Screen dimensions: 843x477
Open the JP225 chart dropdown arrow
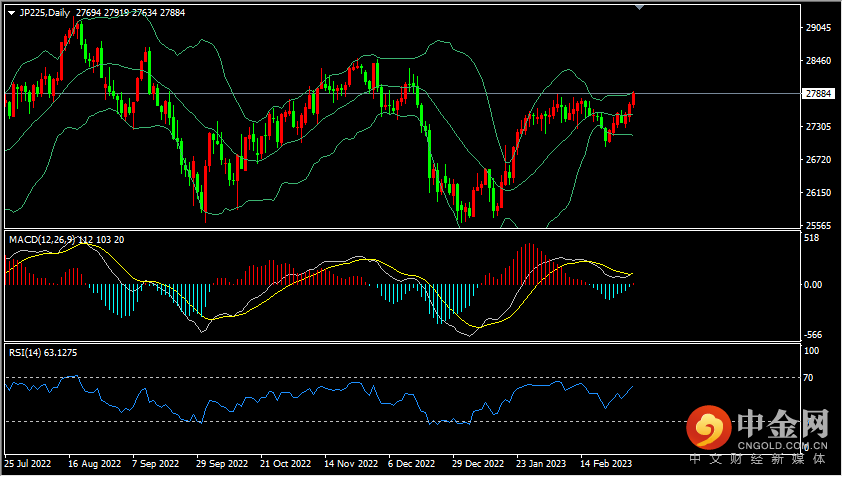[x=11, y=12]
